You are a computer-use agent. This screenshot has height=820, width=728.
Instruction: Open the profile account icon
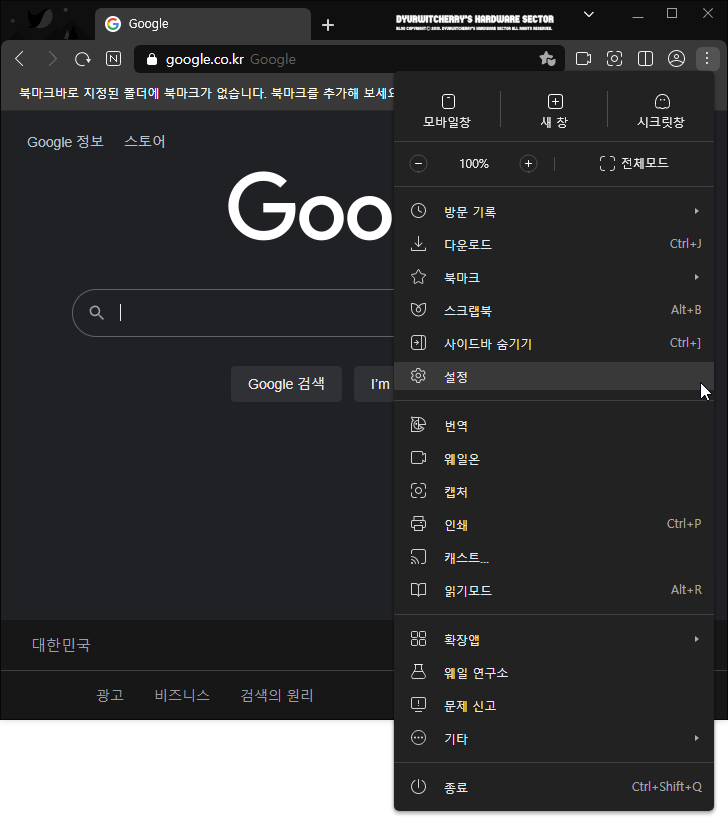(x=676, y=59)
